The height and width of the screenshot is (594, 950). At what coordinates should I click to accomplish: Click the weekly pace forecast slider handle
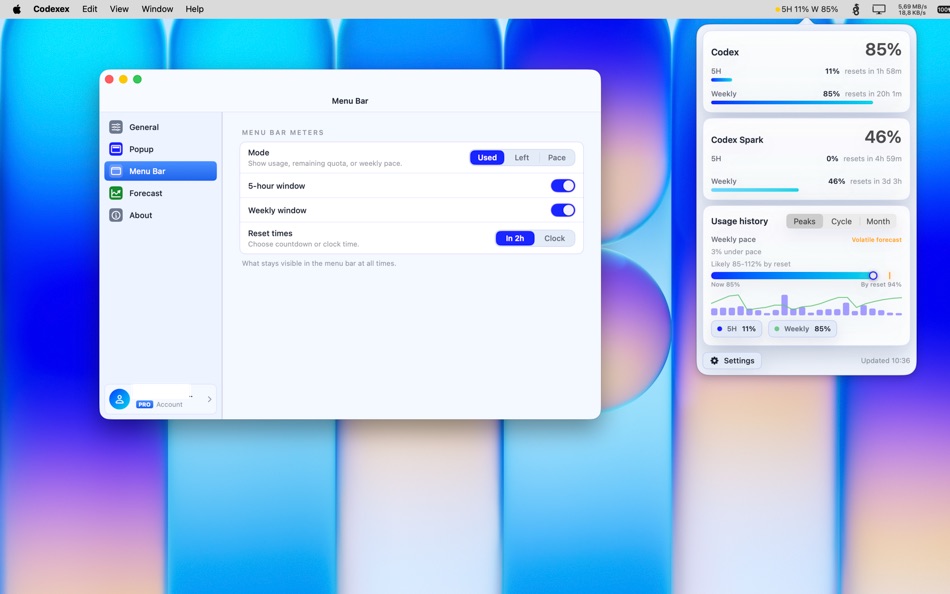point(873,275)
